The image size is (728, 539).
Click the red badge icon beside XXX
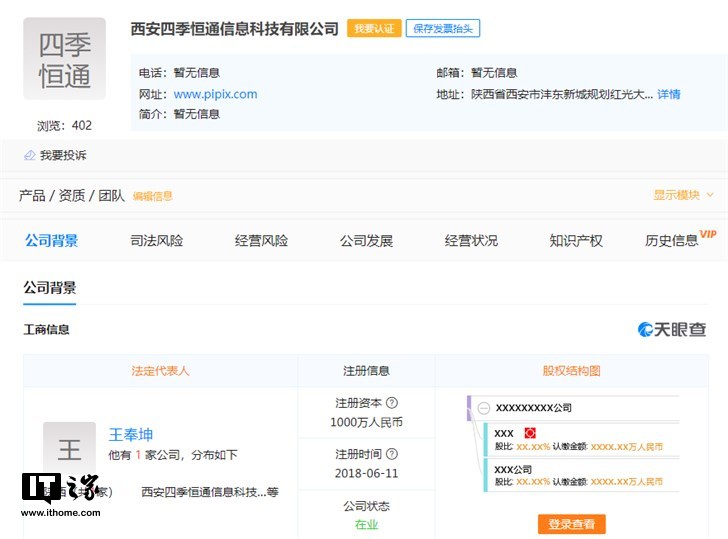530,433
